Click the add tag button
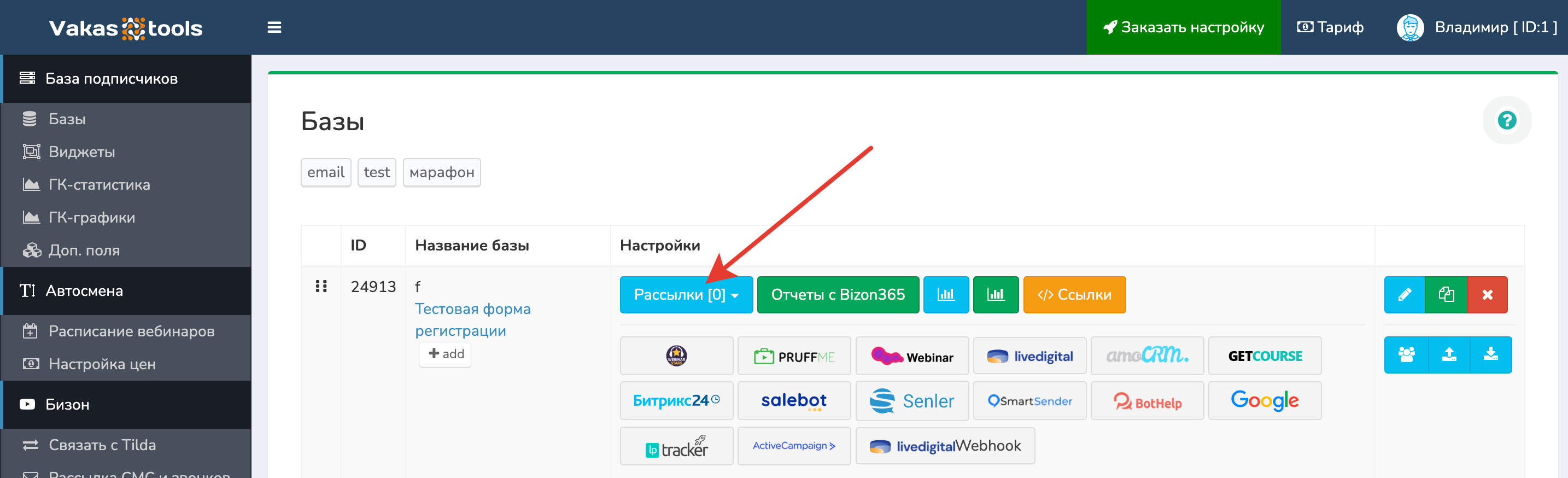The image size is (1568, 478). [446, 354]
